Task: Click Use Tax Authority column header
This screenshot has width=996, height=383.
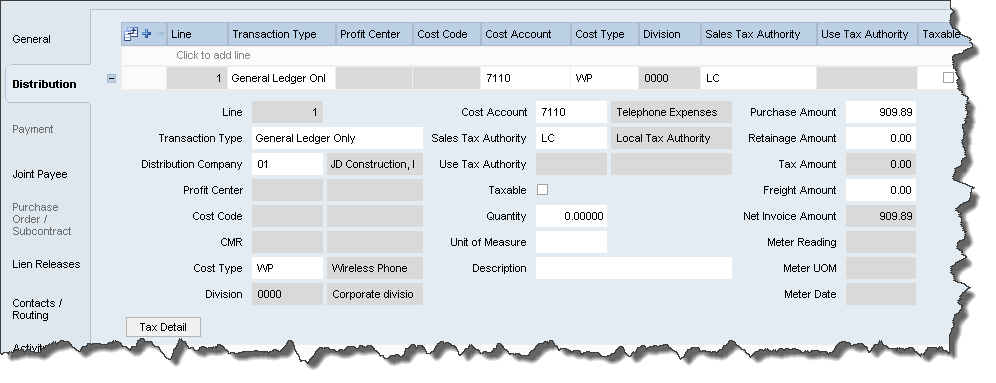Action: tap(867, 34)
